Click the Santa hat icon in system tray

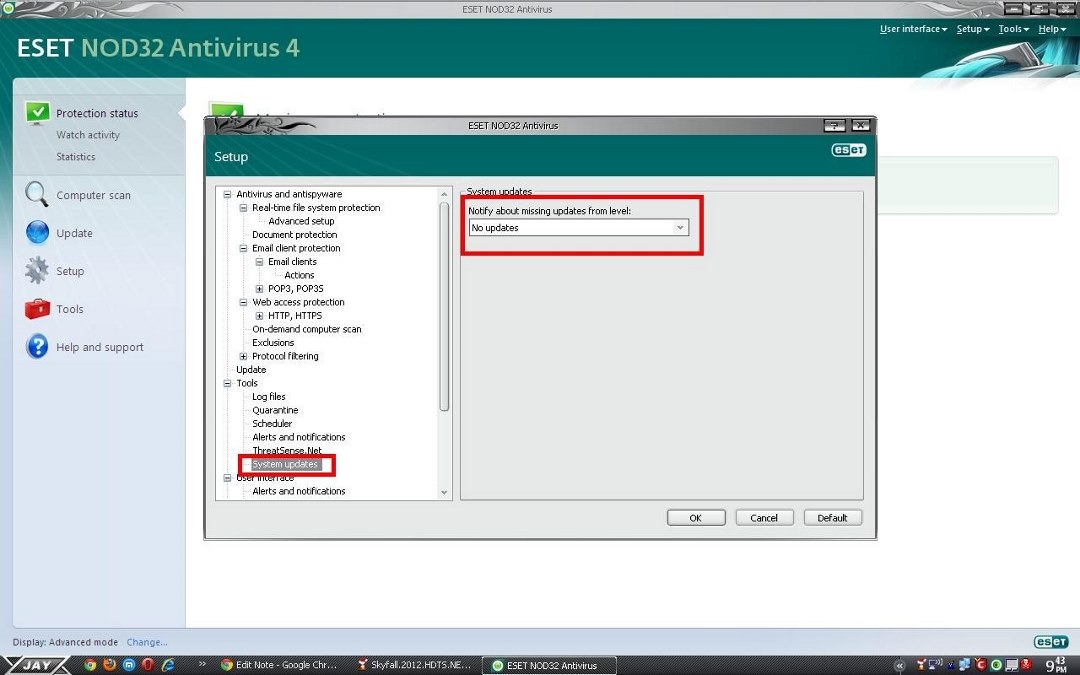click(920, 665)
